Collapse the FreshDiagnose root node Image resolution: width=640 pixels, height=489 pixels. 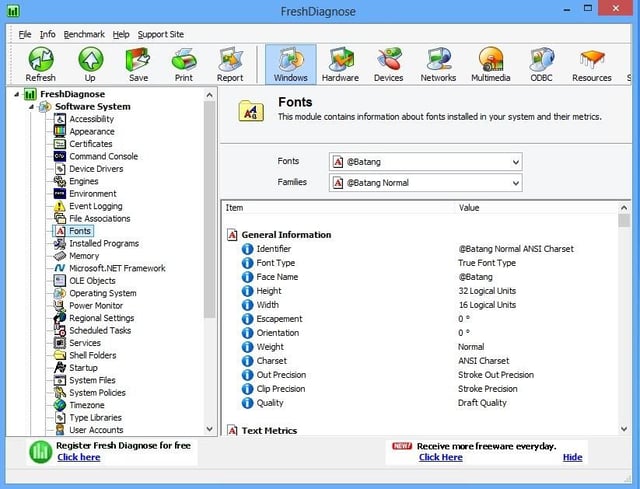coord(16,94)
